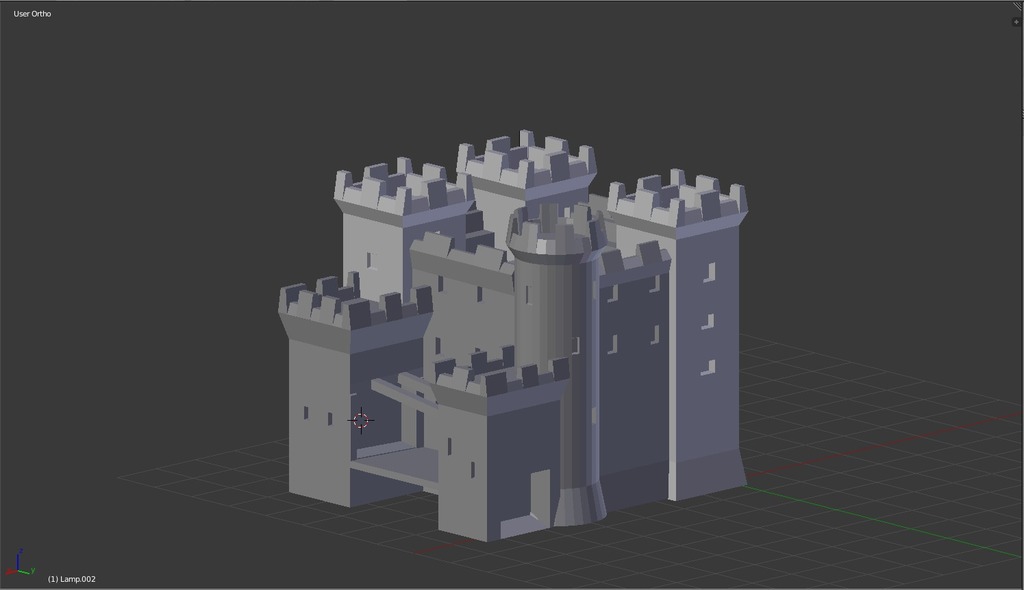Click the green Y axis of the gizmo
1024x590 pixels.
[x=25, y=571]
